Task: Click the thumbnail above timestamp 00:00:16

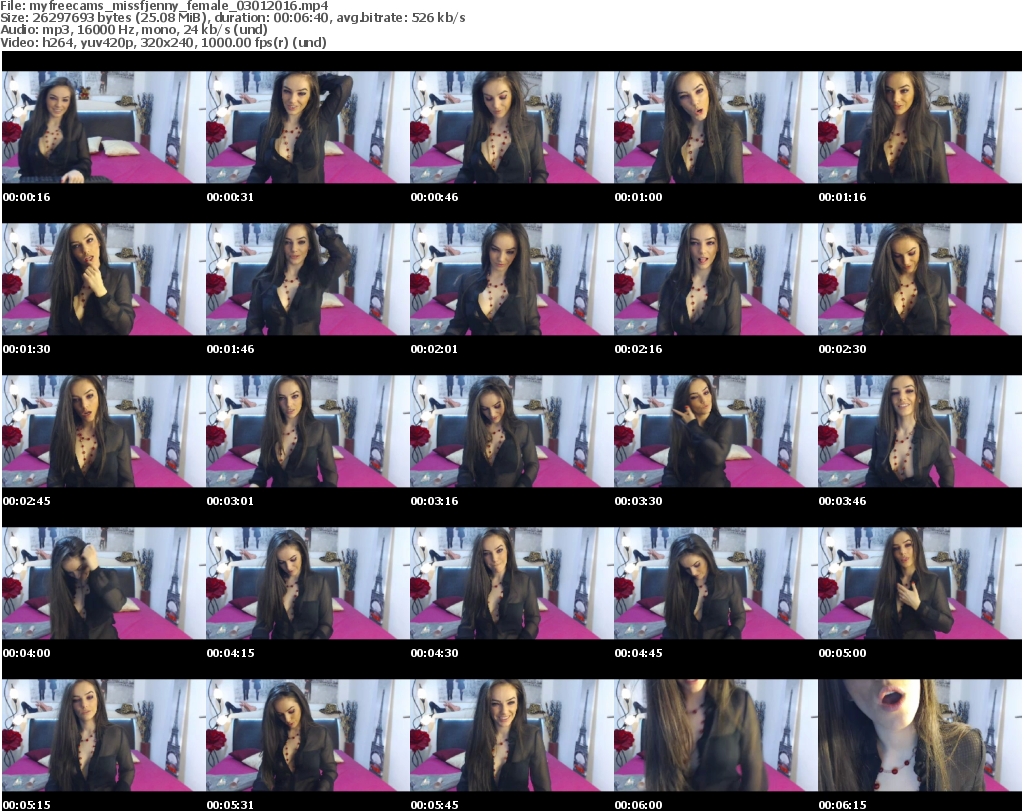Action: (104, 127)
